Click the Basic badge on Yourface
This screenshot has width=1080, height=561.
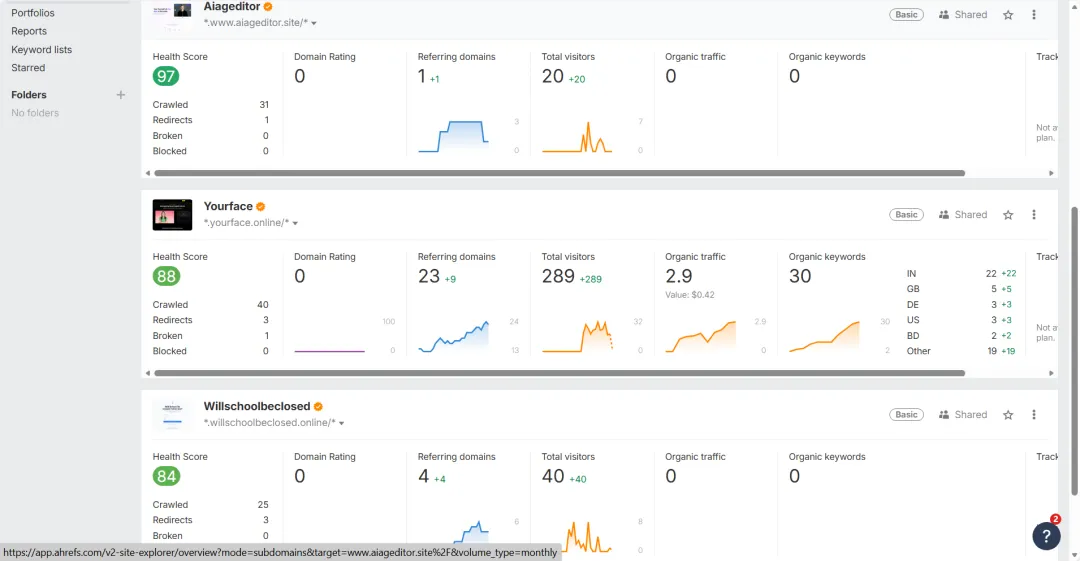[906, 215]
